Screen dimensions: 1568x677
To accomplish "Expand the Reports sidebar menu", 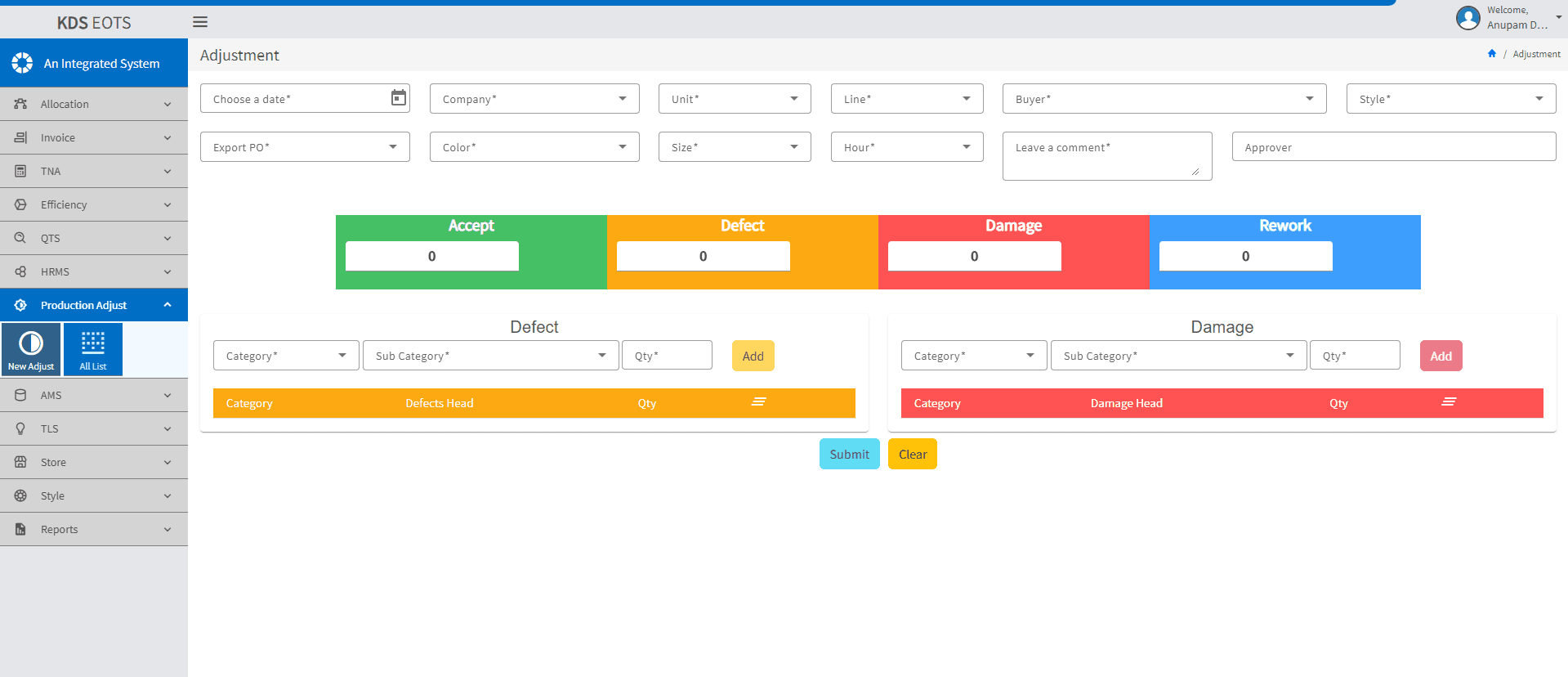I will click(x=94, y=529).
